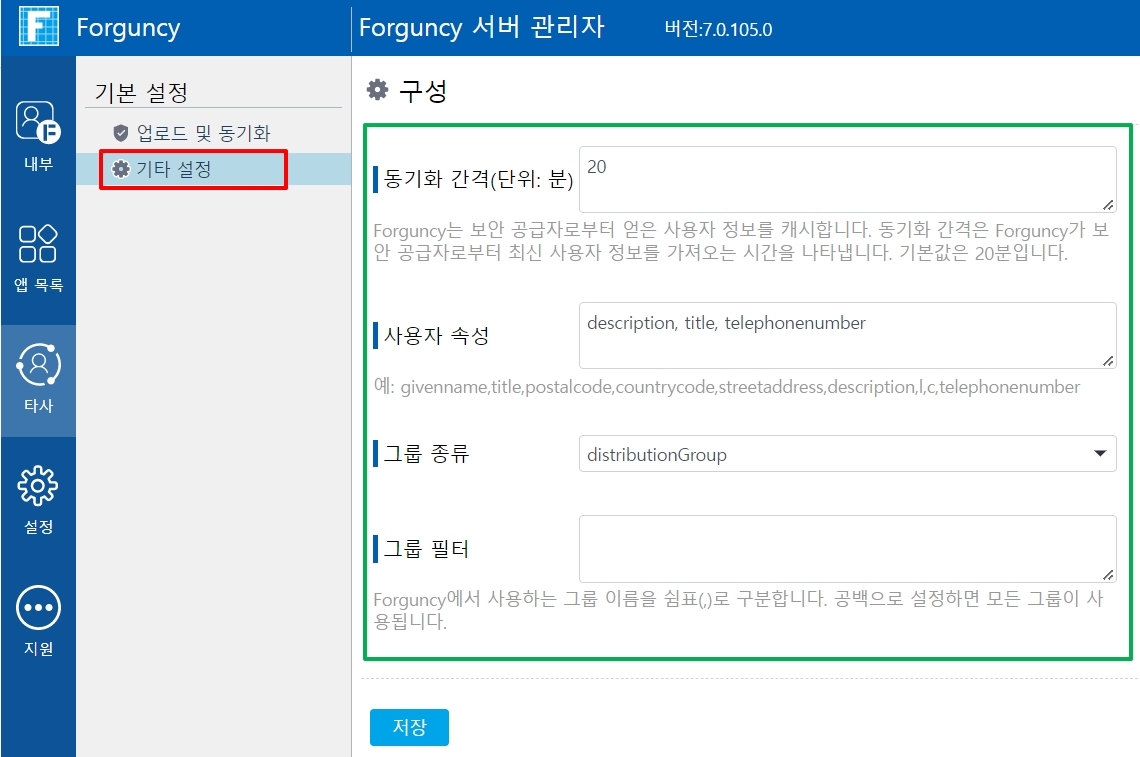Click the Forguncy 서버 관리자 title
Image resolution: width=1140 pixels, height=757 pixels.
[x=481, y=27]
